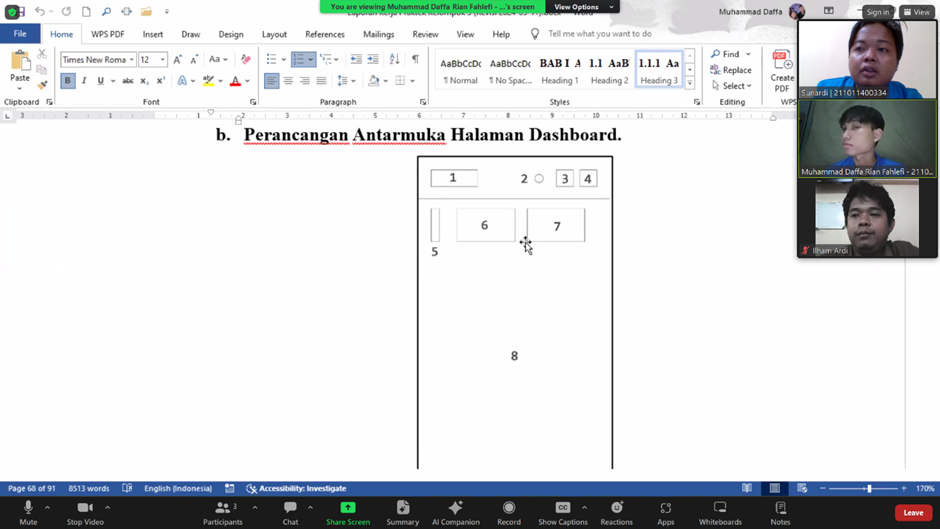
Task: Click the red font color swatch
Action: pos(235,80)
